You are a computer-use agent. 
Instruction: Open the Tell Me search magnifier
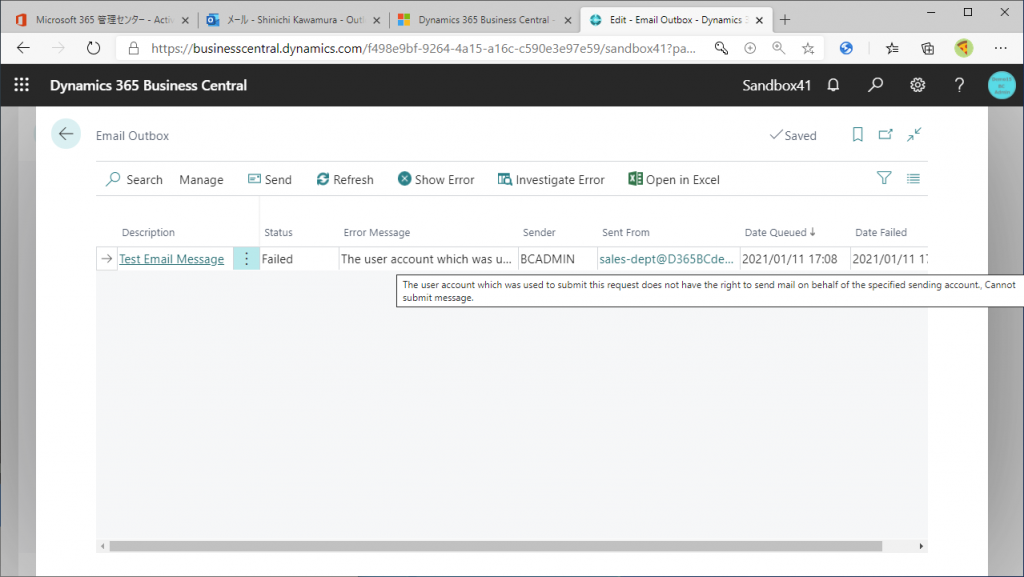point(876,85)
